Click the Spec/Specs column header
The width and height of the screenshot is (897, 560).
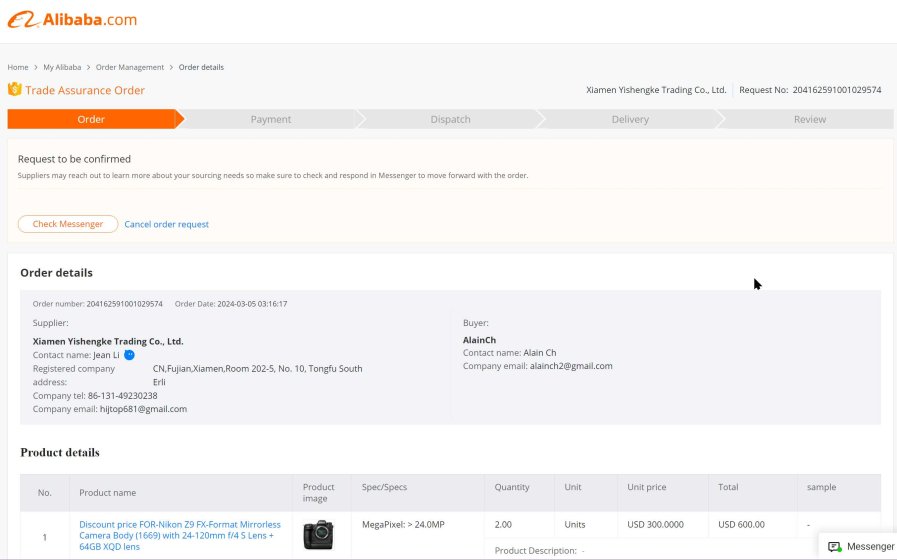point(384,487)
